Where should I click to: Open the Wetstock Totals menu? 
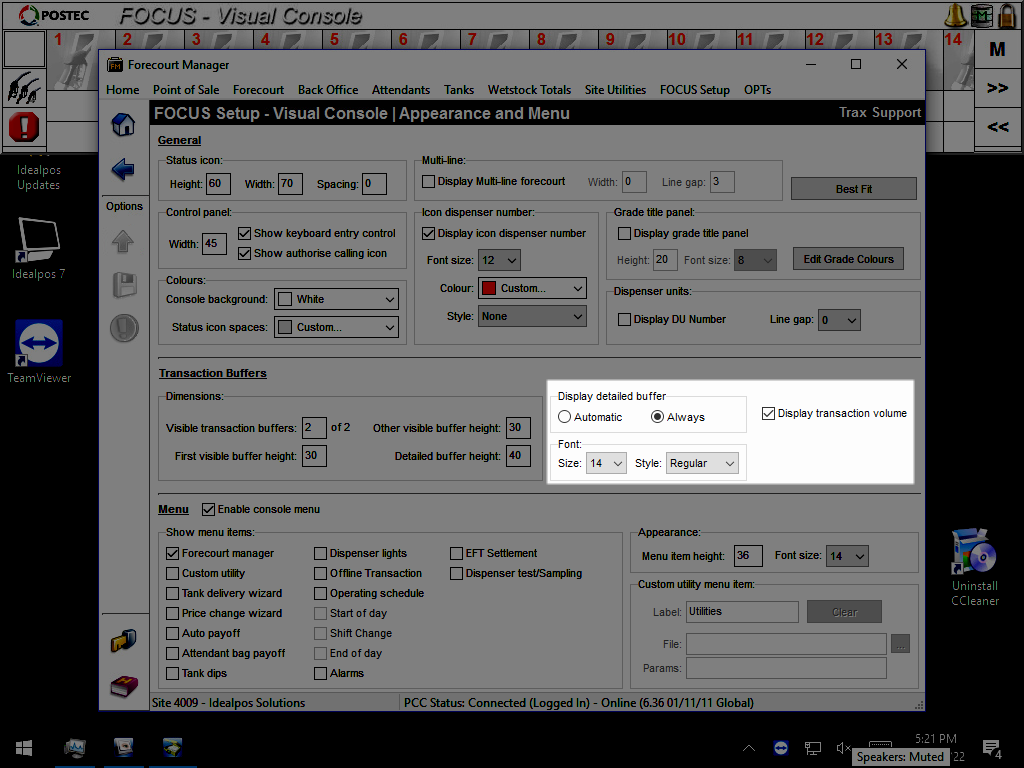[x=529, y=89]
